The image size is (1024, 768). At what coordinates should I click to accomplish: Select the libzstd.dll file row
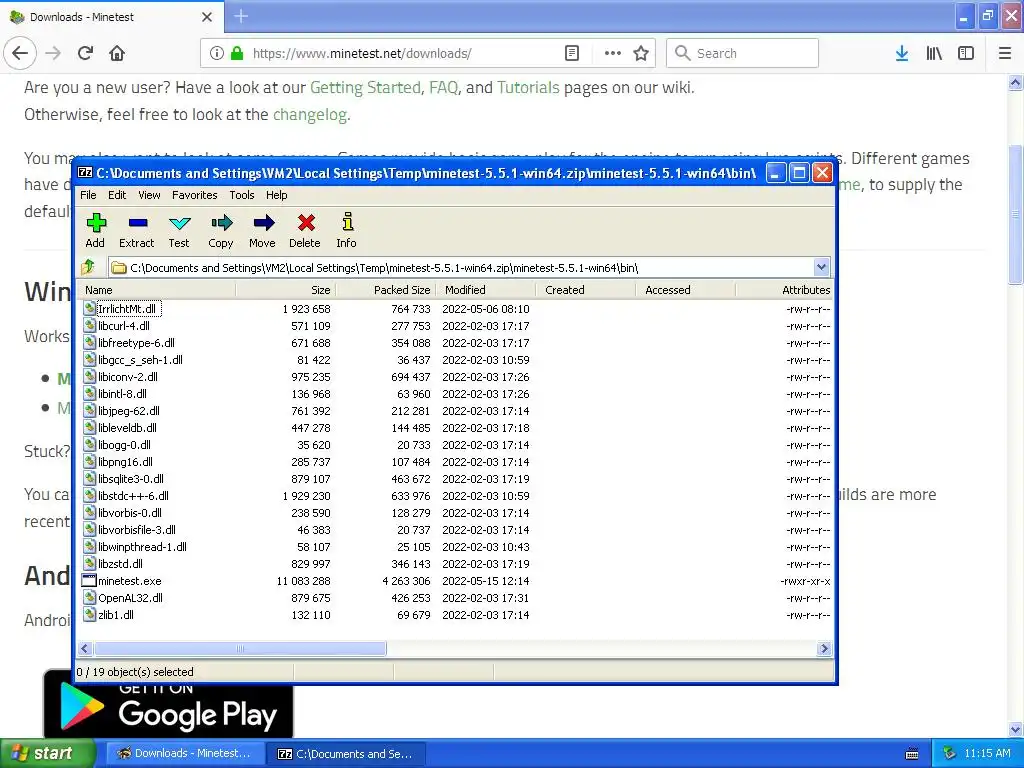tap(455, 564)
